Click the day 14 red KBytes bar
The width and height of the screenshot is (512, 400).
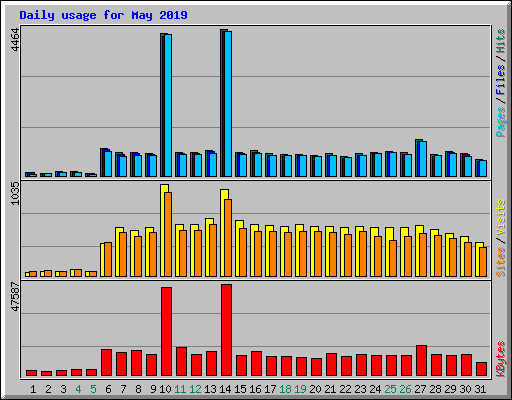tap(227, 330)
